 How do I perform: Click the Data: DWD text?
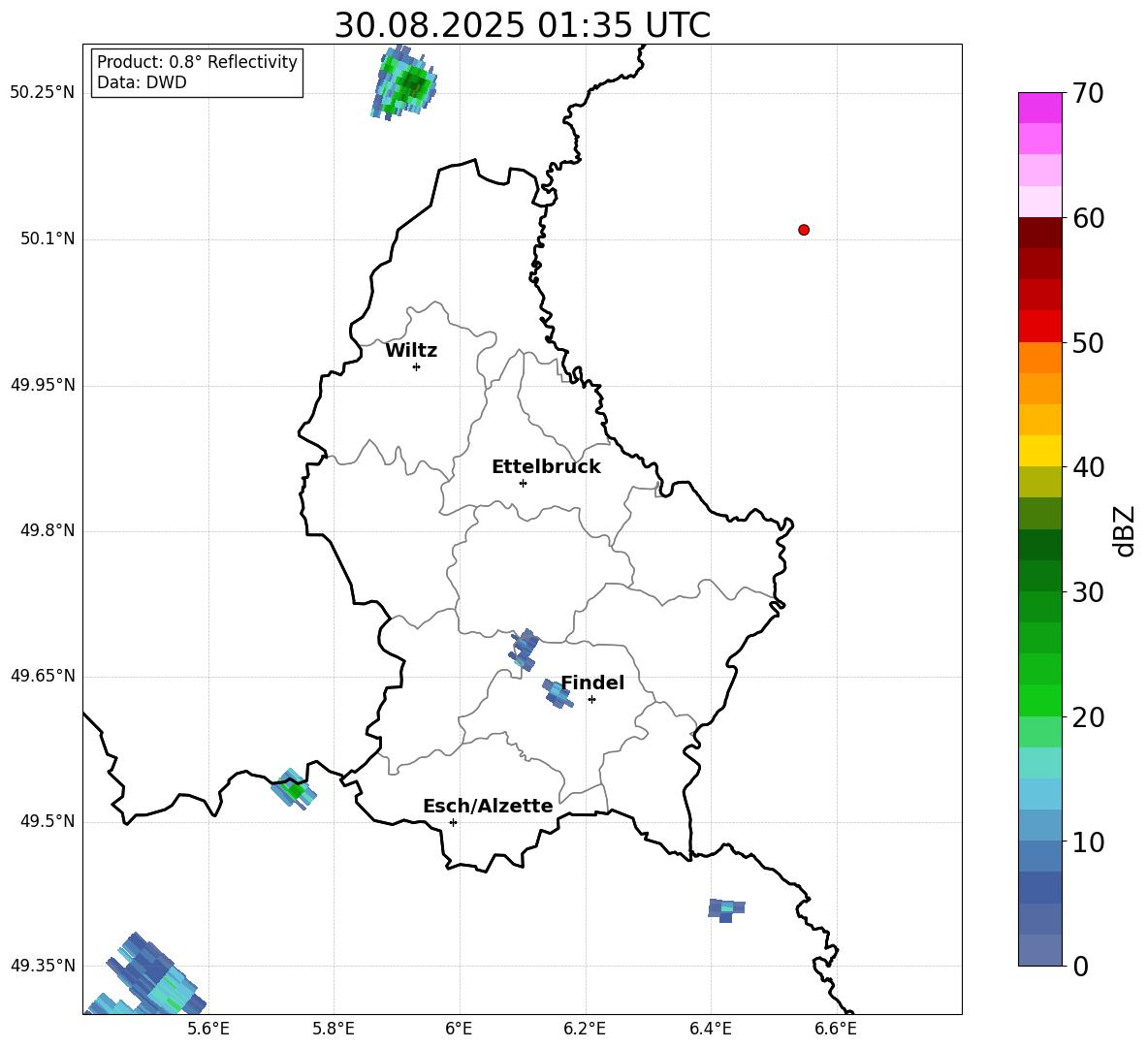tap(142, 82)
